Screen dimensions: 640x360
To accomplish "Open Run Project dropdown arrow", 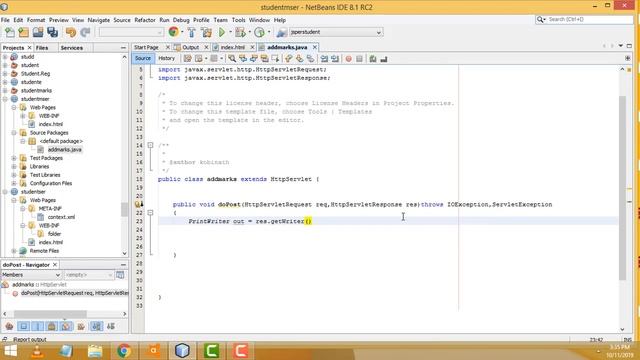I will (230, 32).
